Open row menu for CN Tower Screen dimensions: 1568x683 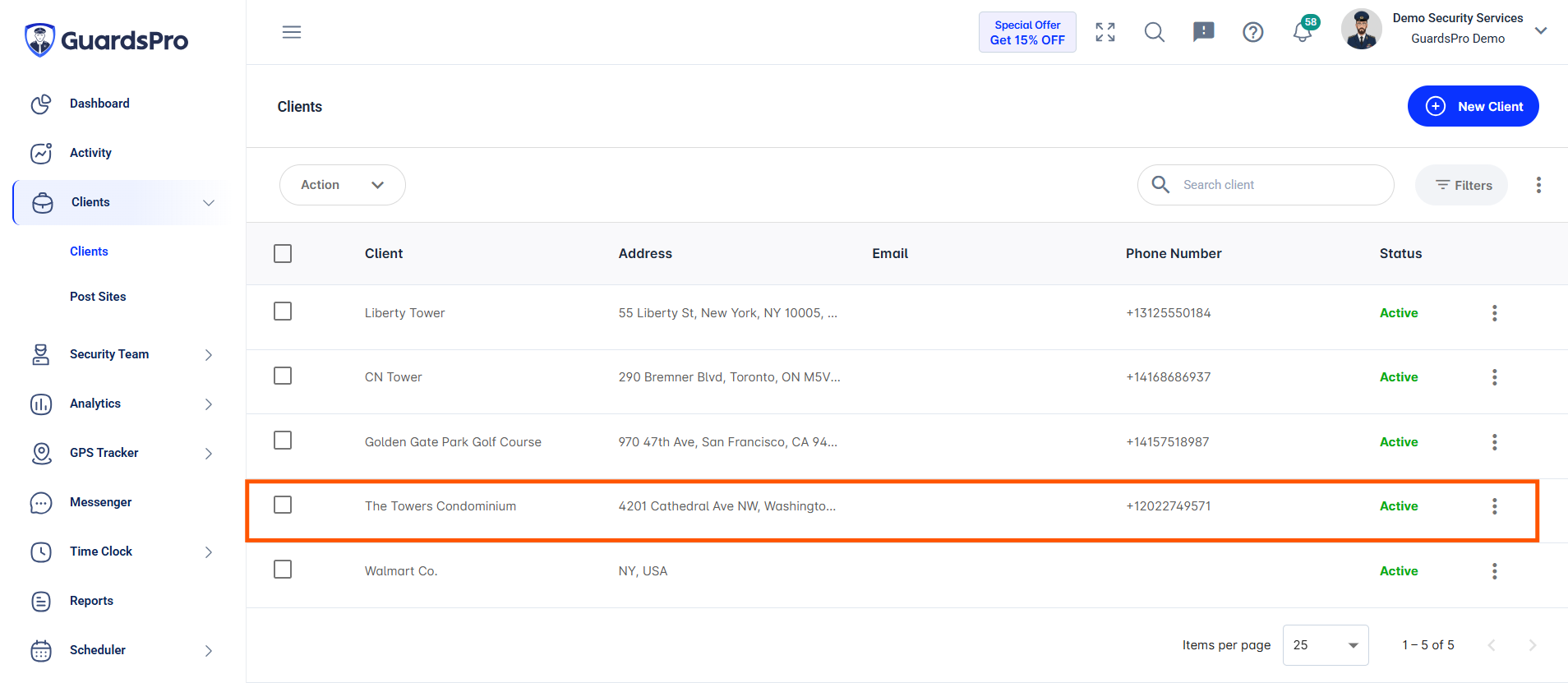(1494, 377)
